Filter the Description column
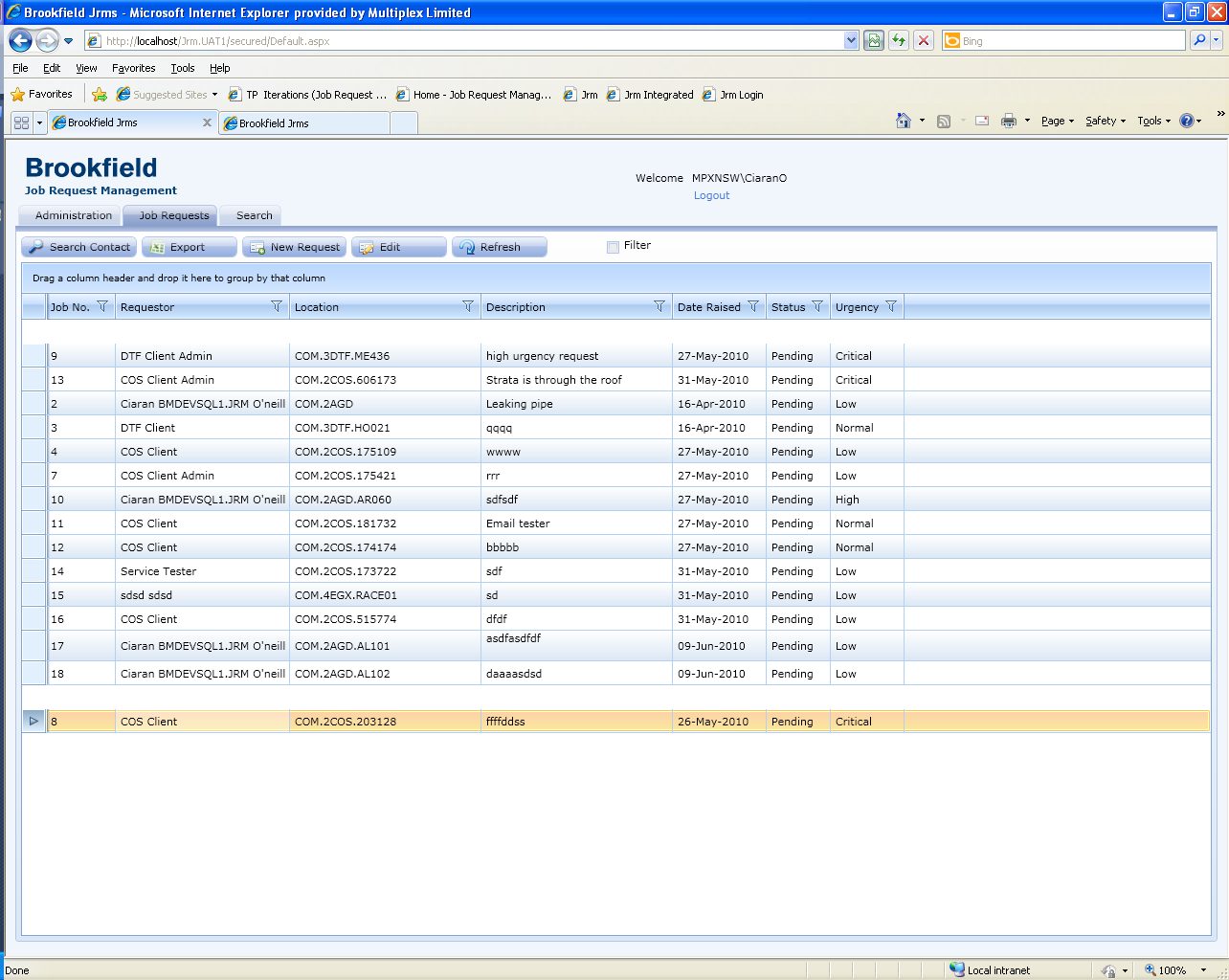Screen dimensions: 1229x980 pos(659,306)
